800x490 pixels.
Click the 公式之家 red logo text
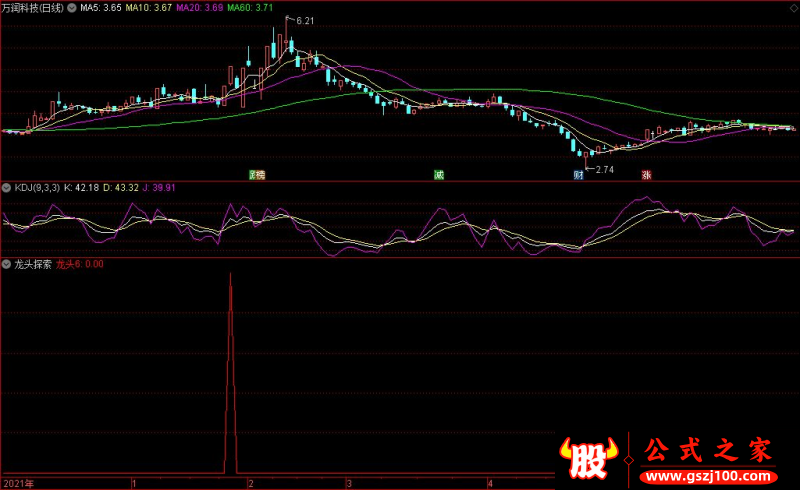708,450
